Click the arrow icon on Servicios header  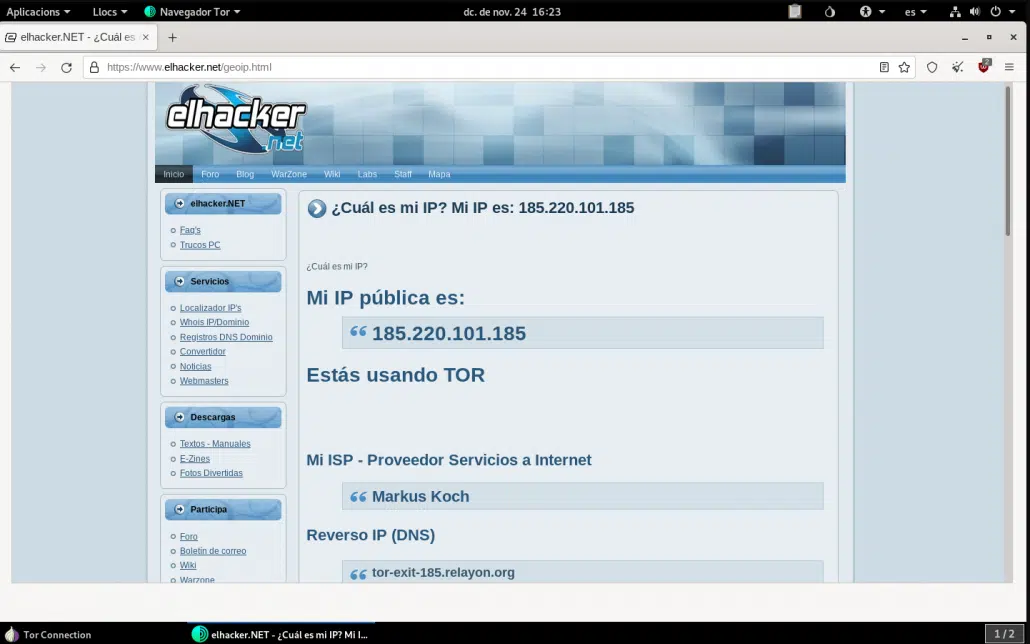(179, 281)
